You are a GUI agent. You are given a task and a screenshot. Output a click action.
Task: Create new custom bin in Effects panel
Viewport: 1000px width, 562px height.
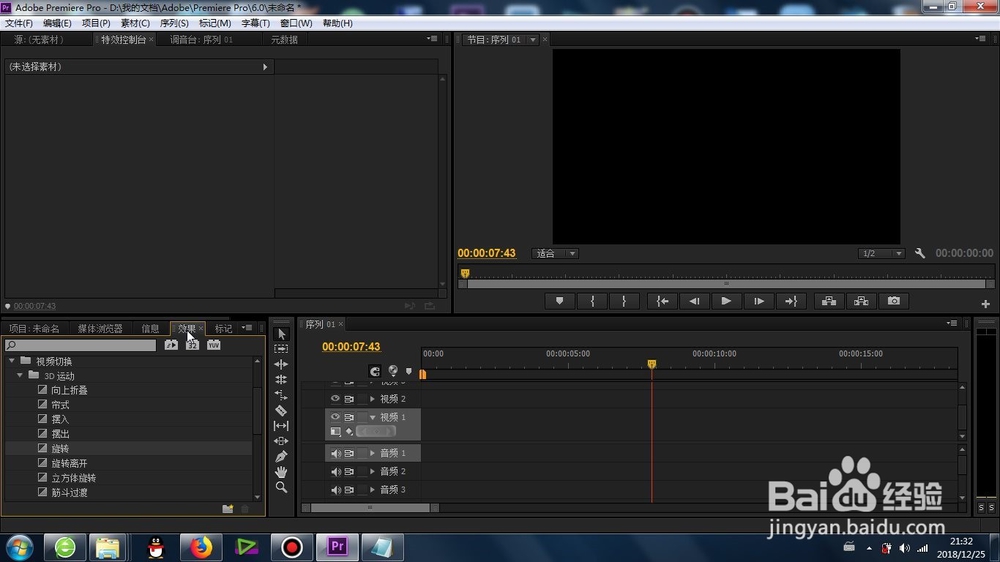(228, 508)
